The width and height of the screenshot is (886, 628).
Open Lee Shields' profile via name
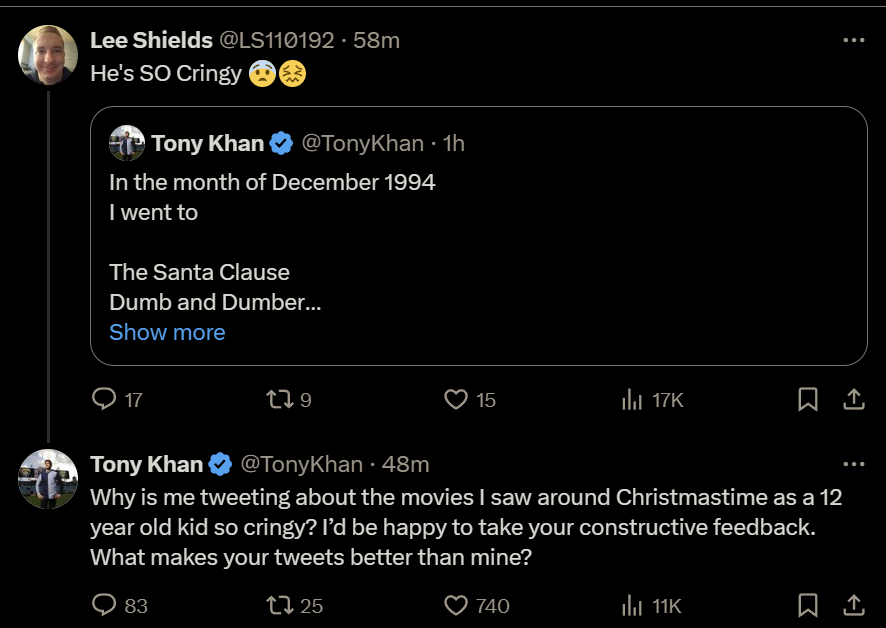(151, 40)
